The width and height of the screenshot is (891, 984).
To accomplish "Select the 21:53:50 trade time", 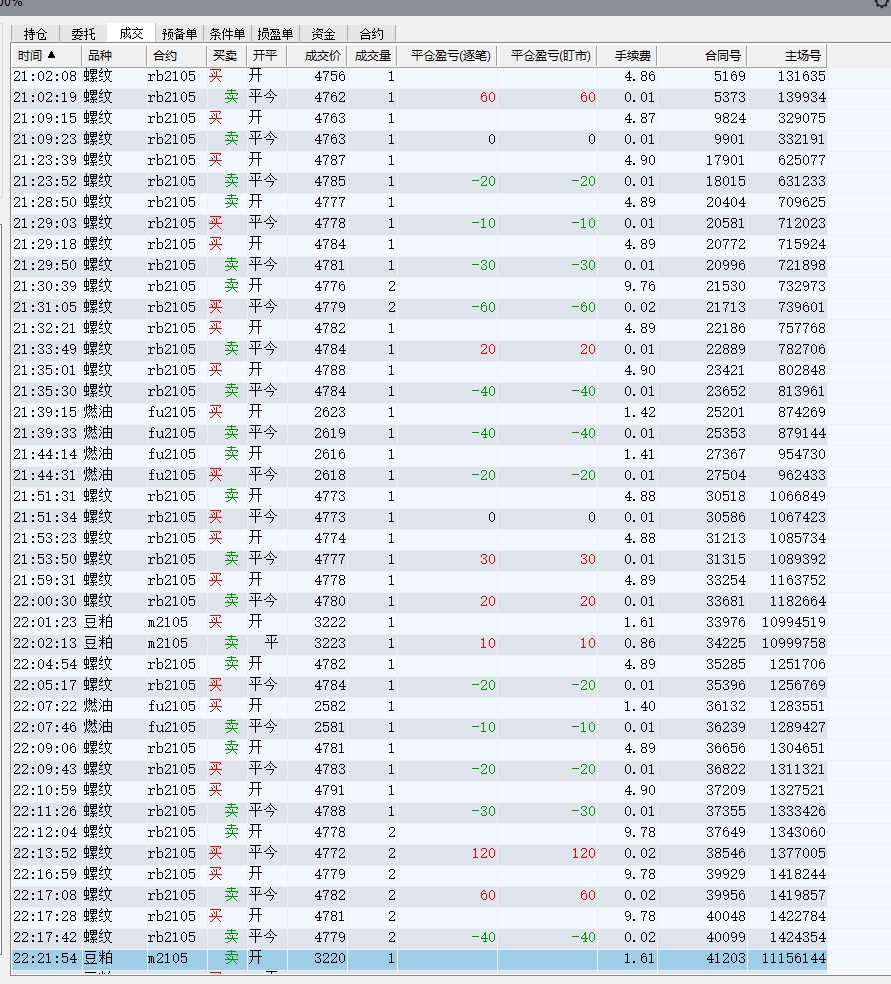I will 45,560.
